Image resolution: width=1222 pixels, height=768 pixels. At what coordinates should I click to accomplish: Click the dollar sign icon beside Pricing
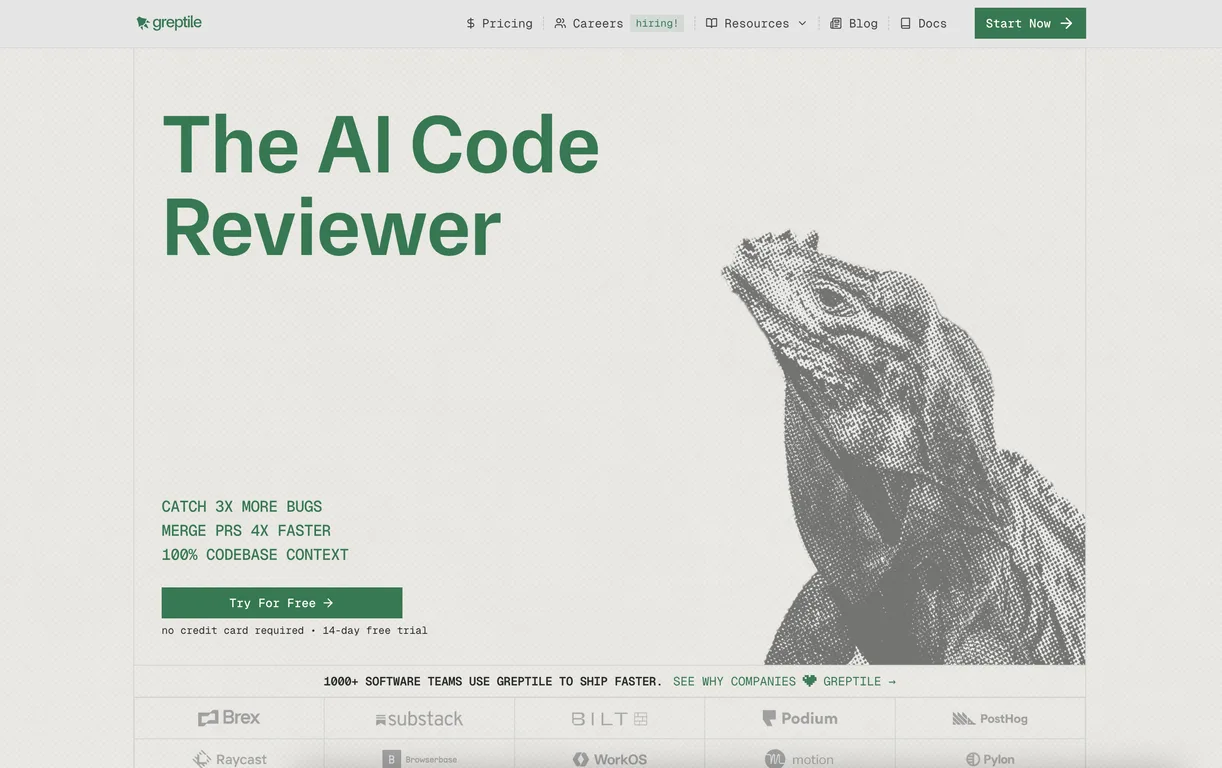(x=470, y=23)
